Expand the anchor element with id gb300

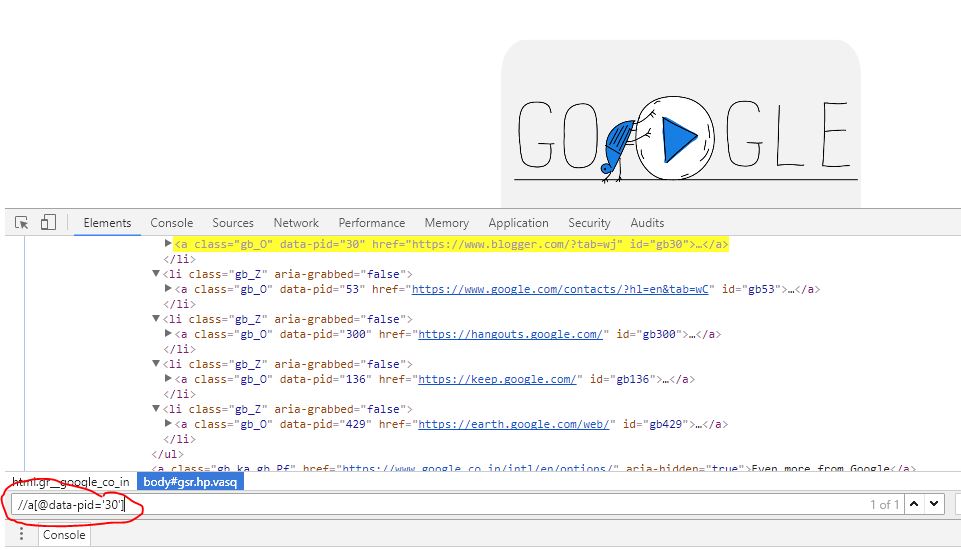click(x=168, y=334)
